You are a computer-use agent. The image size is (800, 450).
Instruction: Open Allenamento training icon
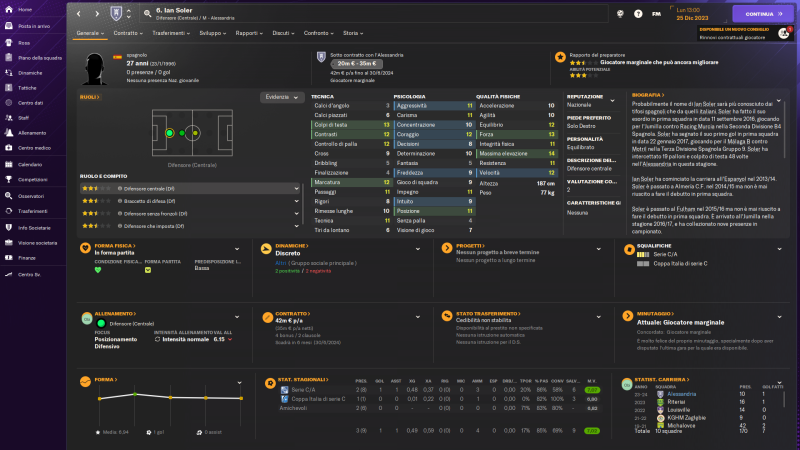coord(9,133)
